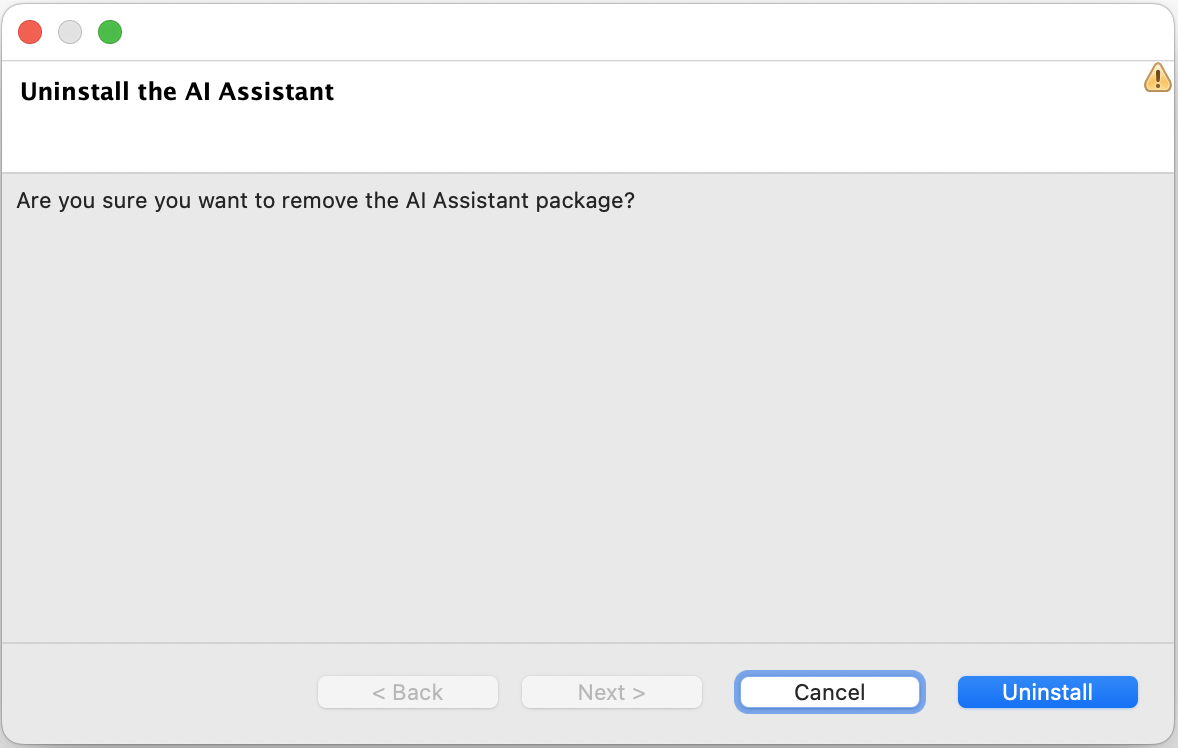1178x748 pixels.
Task: Click the blank gray dialog body area
Action: [588, 420]
